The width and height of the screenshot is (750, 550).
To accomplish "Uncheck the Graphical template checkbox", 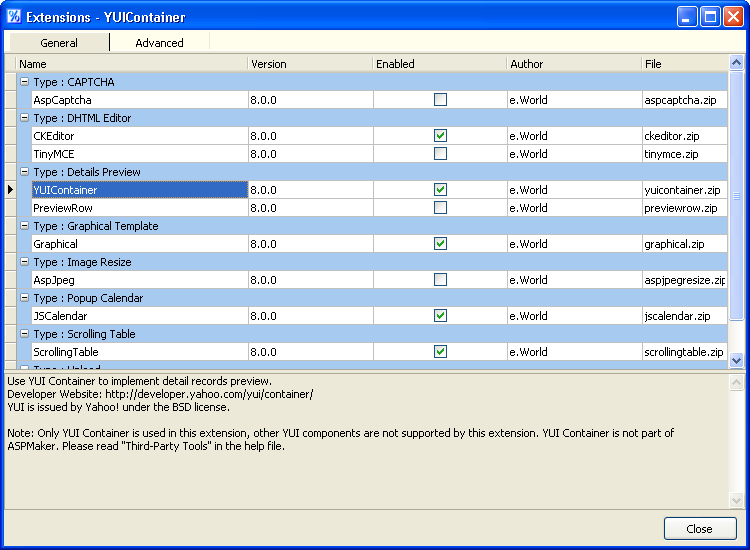I will tap(440, 244).
